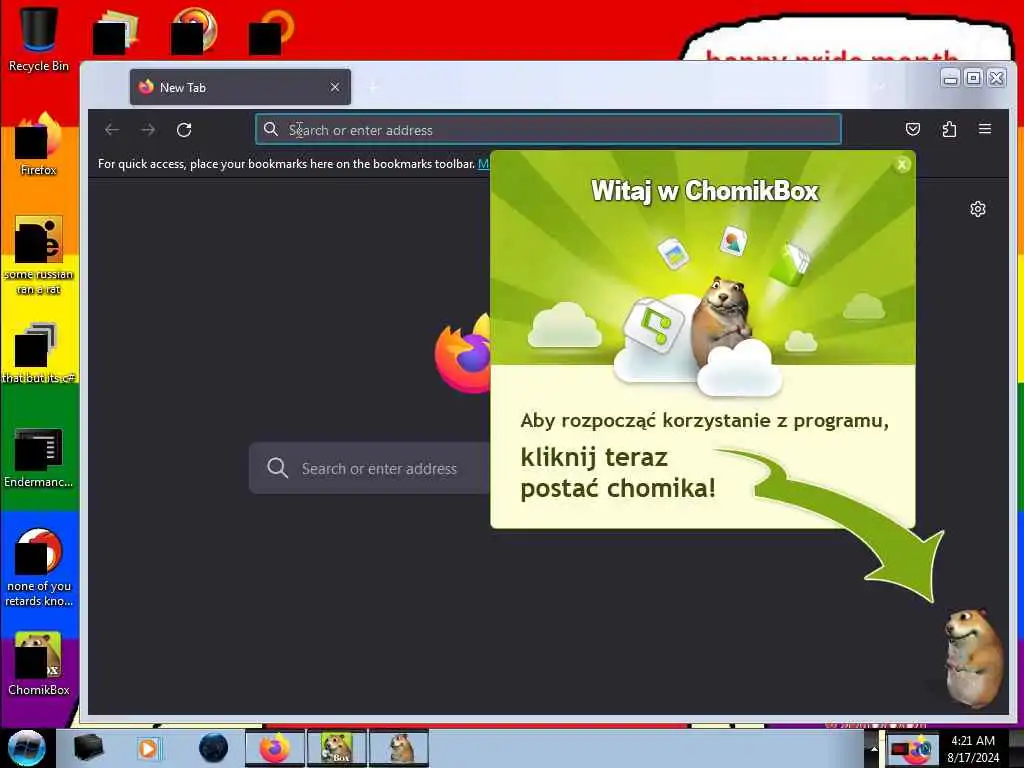Select the 'none of you' desktop icon
Viewport: 1024px width, 768px height.
[39, 567]
